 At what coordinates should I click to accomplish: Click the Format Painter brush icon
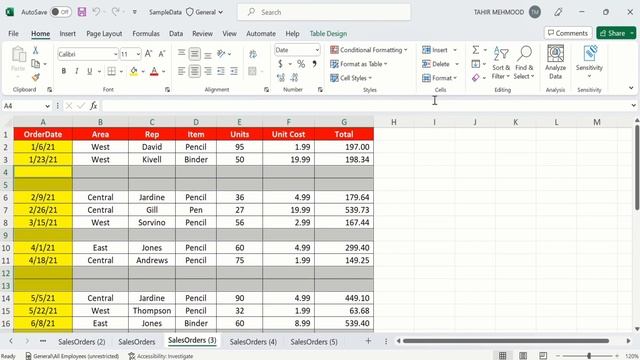click(x=36, y=77)
